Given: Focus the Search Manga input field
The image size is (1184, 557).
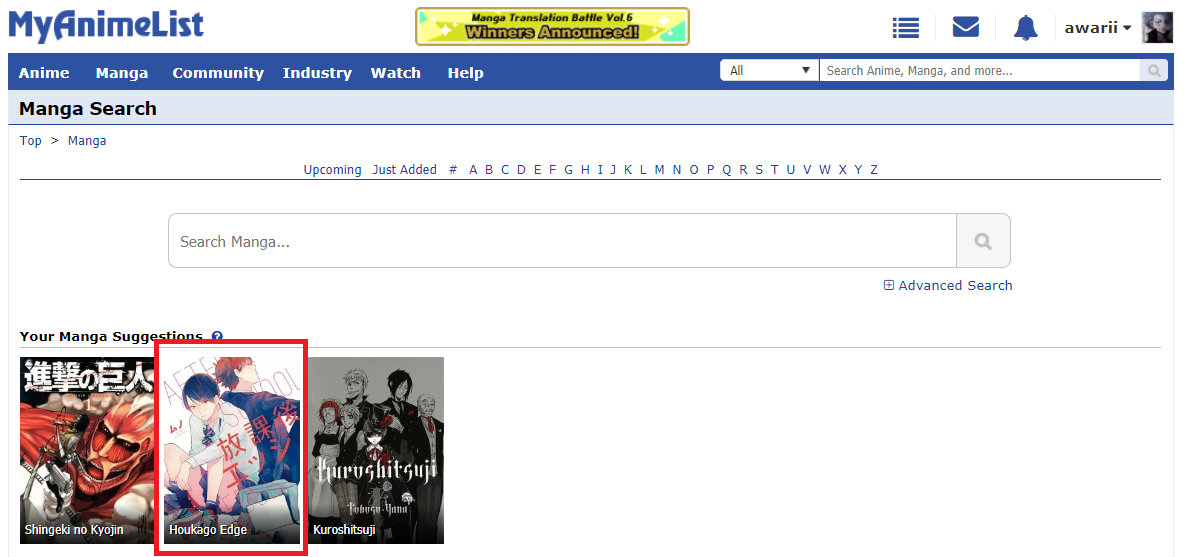Looking at the screenshot, I should [x=563, y=241].
